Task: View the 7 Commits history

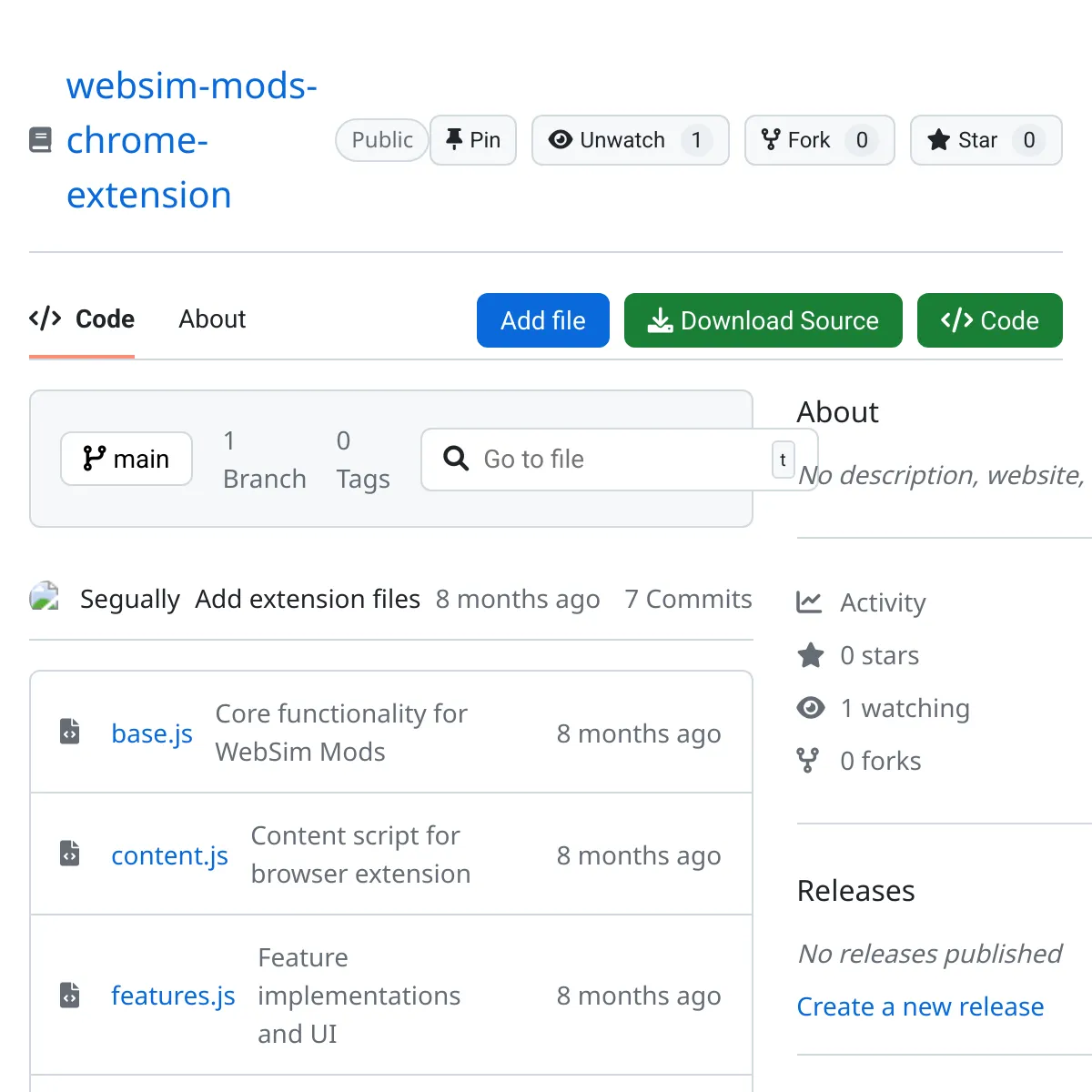Action: (689, 599)
